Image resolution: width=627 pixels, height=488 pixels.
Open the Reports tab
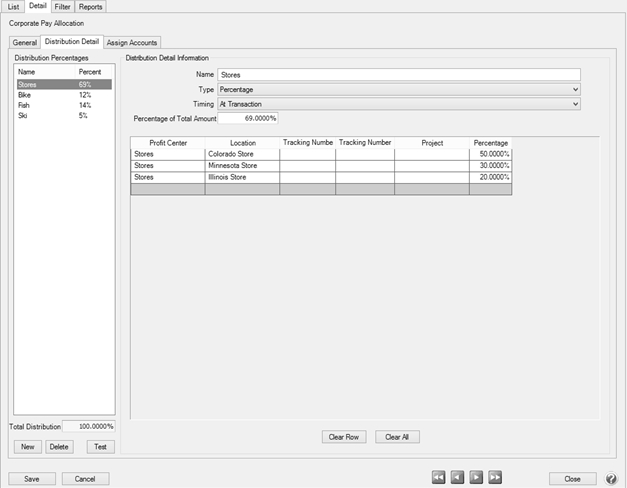(90, 7)
